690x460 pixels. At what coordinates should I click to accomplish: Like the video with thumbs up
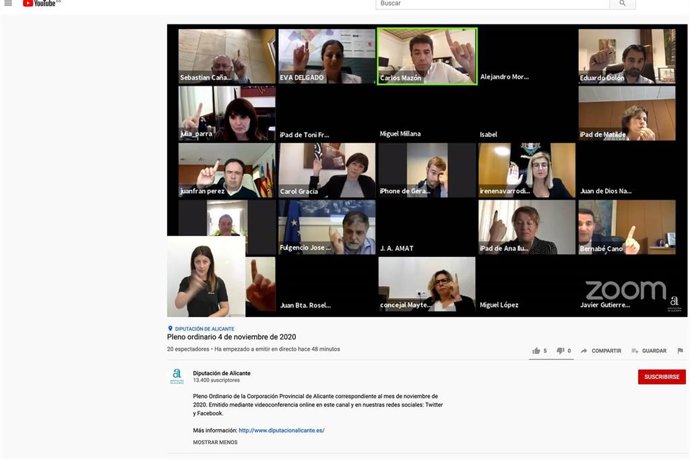pyautogui.click(x=536, y=351)
